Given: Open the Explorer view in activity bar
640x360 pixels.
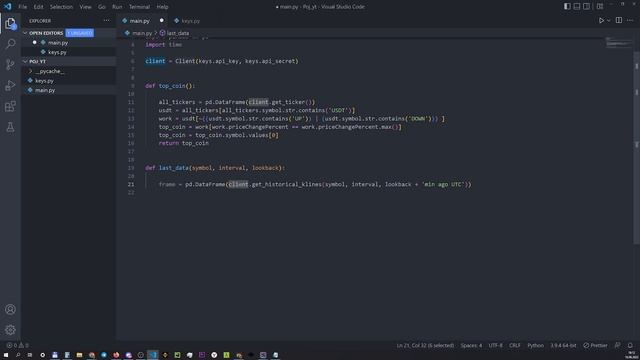Looking at the screenshot, I should click(10, 23).
